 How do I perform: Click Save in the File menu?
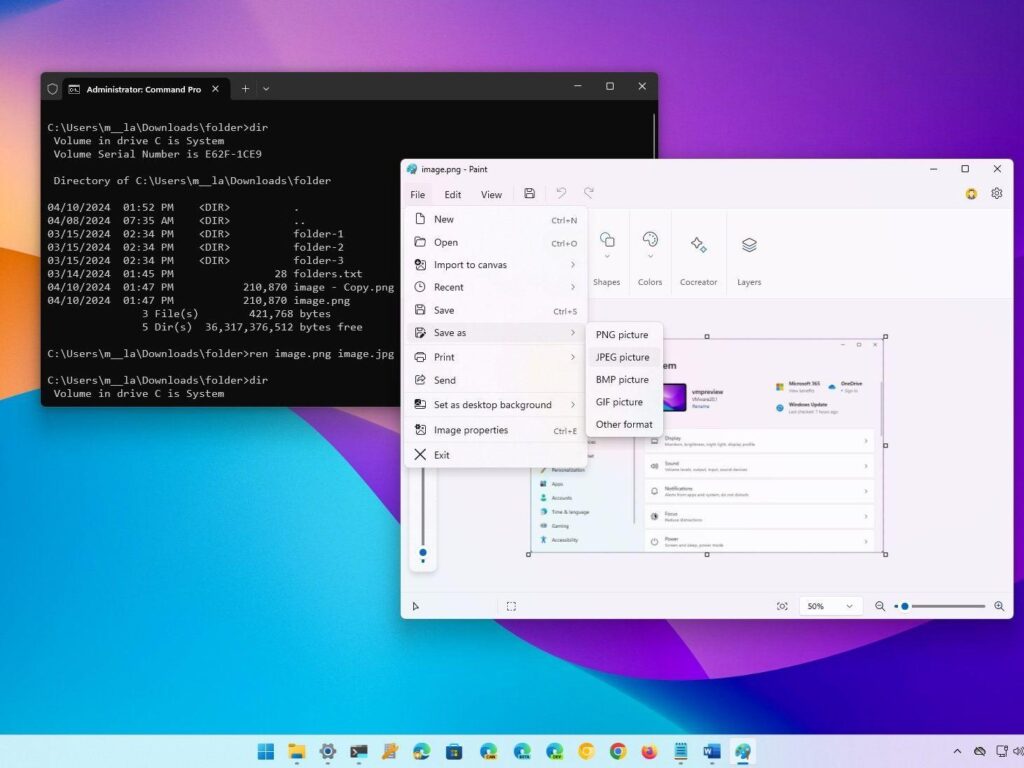496,310
